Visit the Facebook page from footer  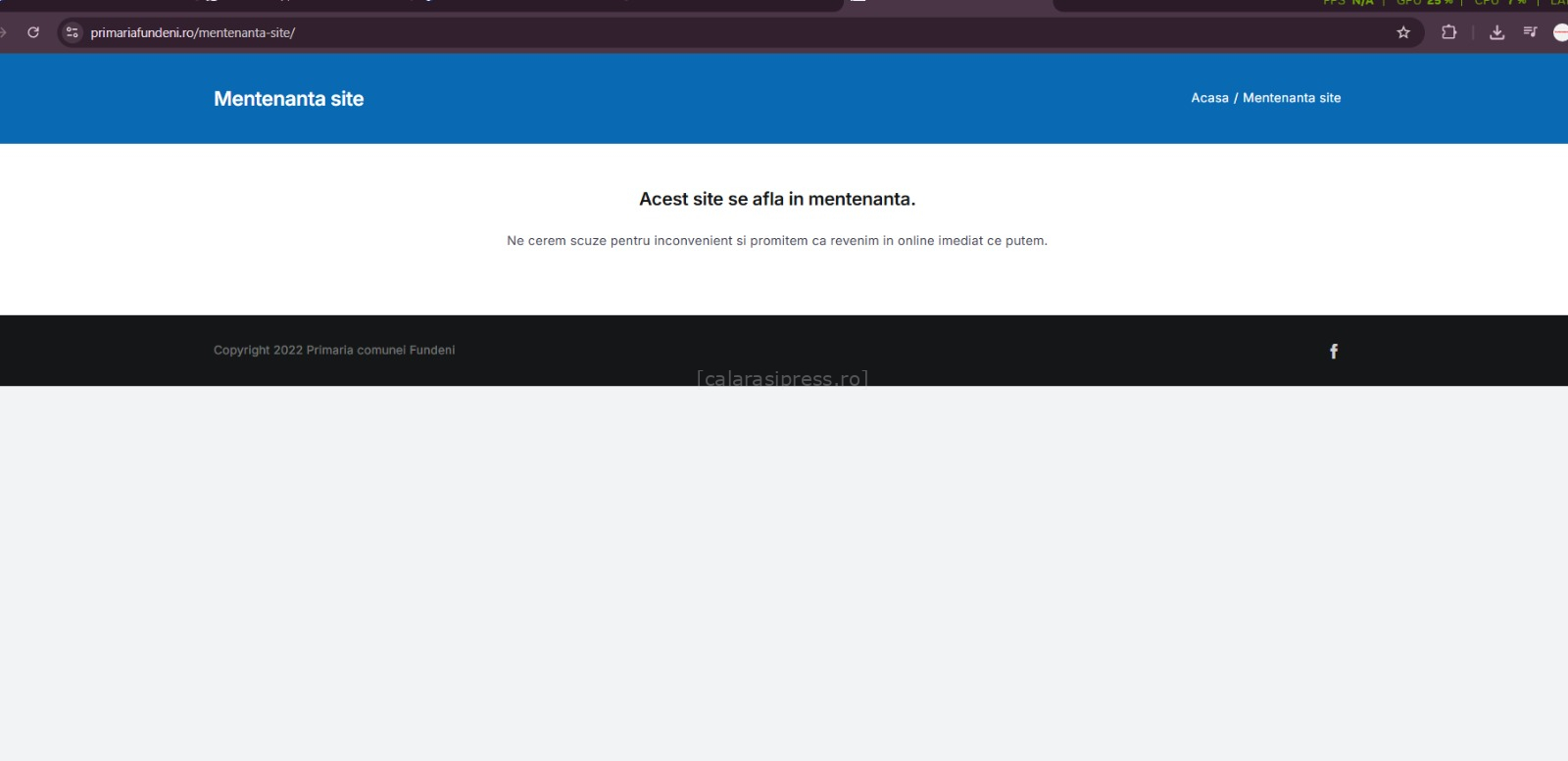coord(1333,351)
